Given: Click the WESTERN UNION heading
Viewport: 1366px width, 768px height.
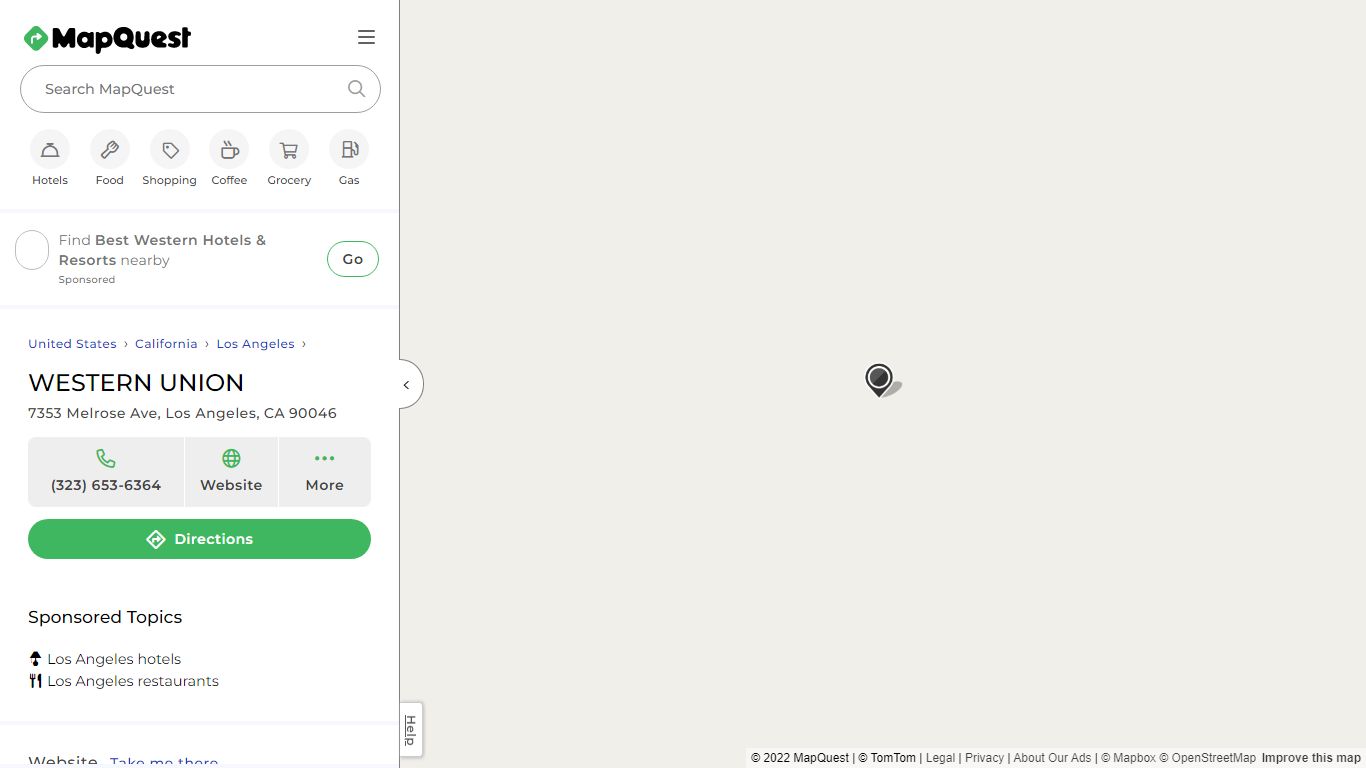Looking at the screenshot, I should click(136, 383).
